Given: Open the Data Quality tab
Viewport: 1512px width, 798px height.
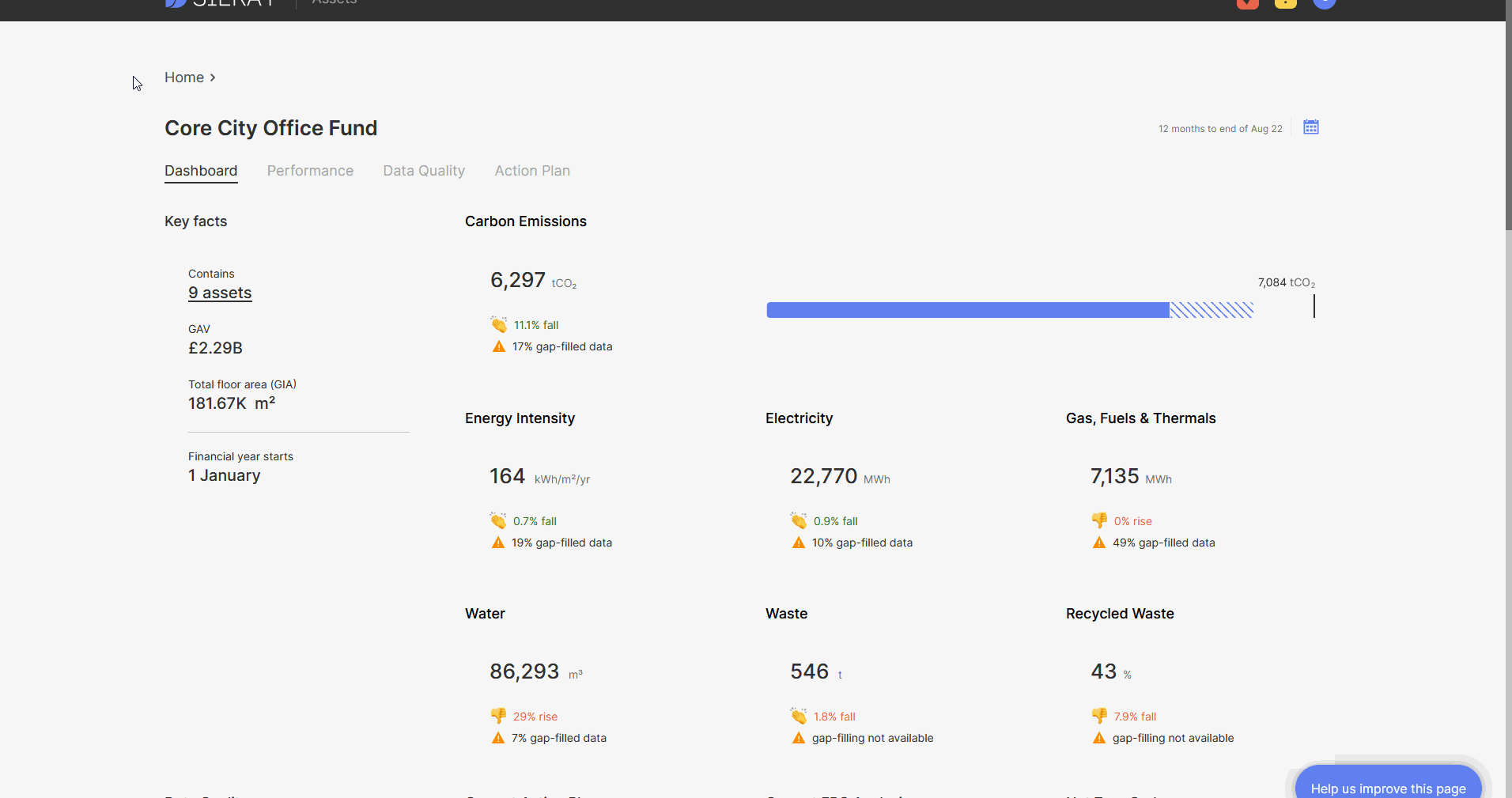Looking at the screenshot, I should point(424,171).
